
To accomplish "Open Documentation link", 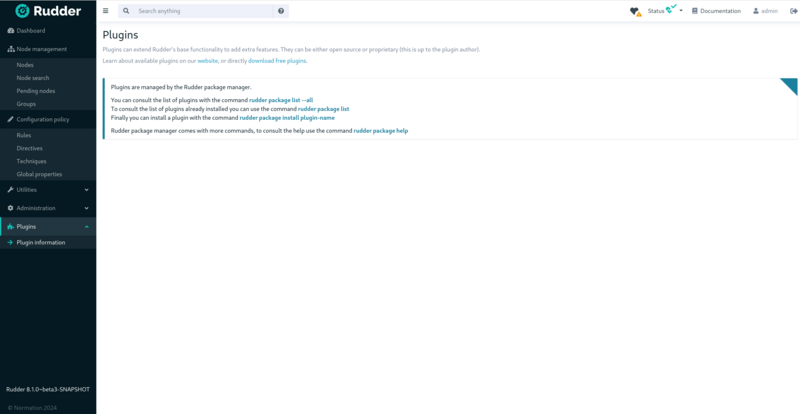I will click(716, 11).
